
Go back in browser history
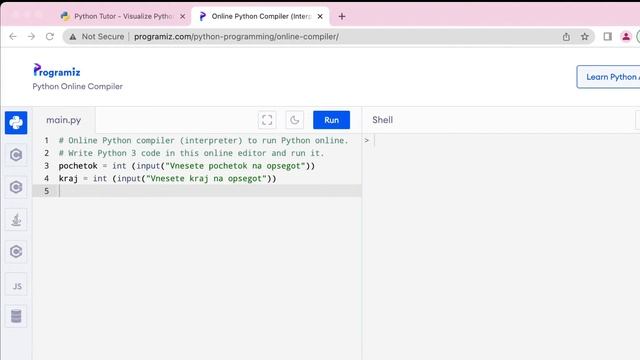pos(13,36)
